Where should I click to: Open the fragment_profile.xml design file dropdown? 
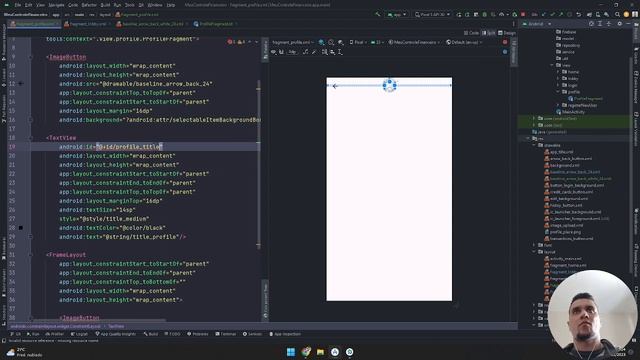point(293,42)
